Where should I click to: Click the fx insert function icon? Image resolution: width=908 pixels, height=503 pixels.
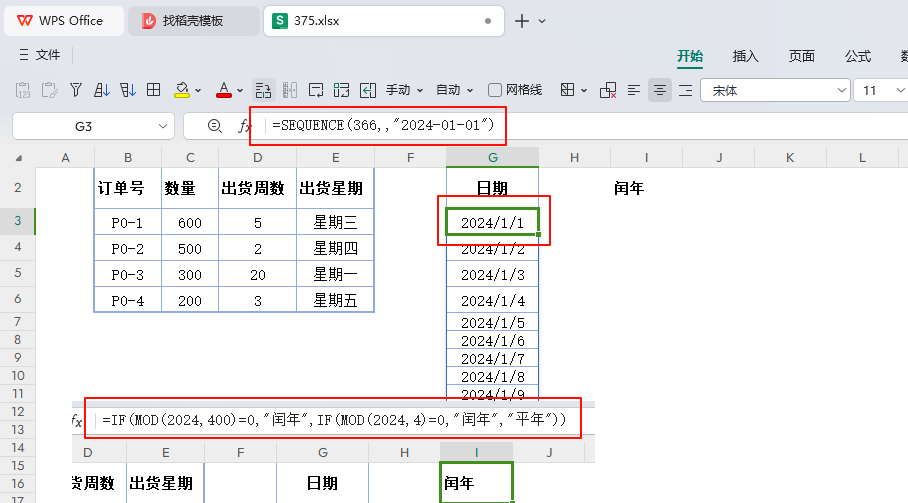[x=244, y=126]
